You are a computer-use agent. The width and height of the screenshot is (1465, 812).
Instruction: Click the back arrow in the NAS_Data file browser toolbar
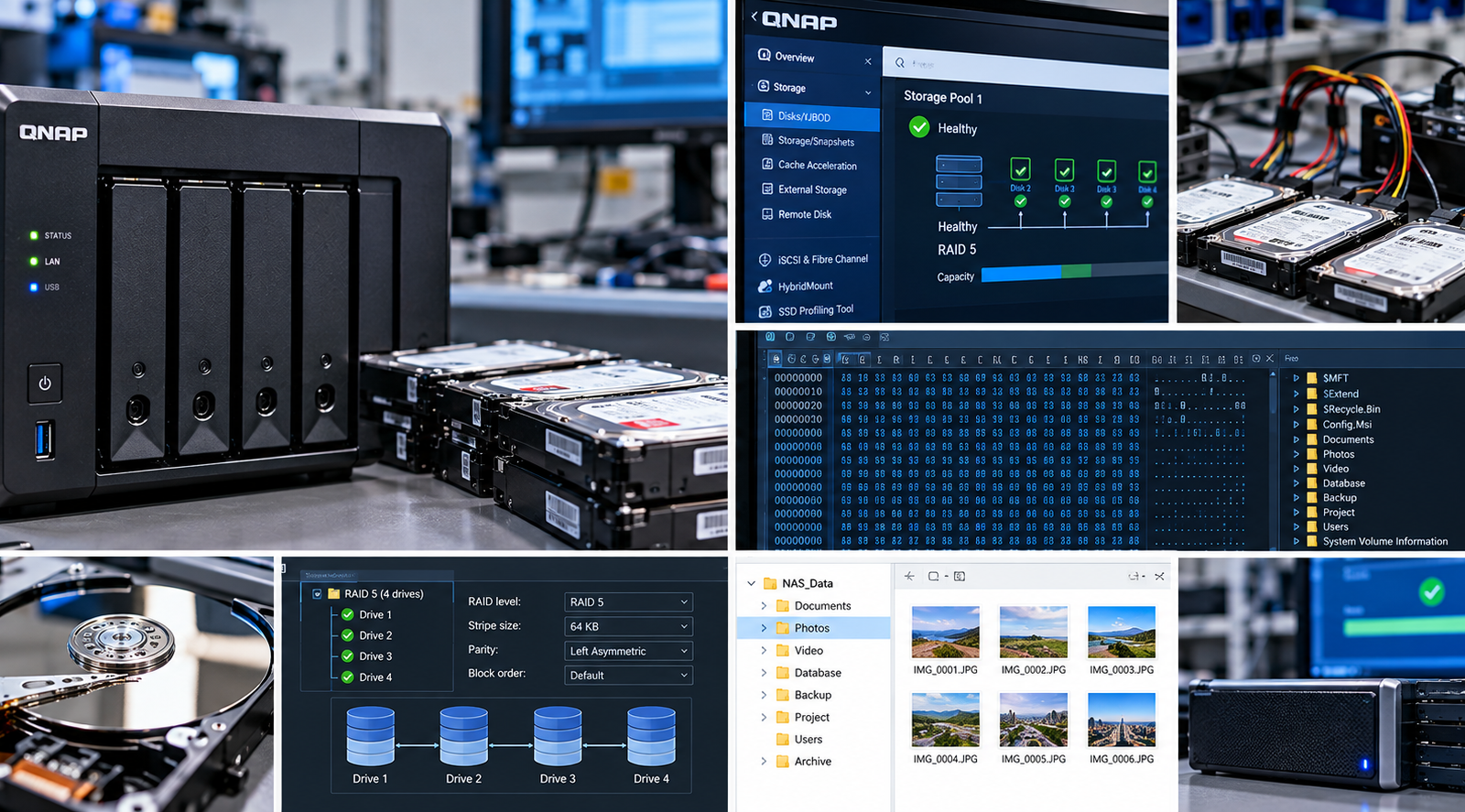[909, 576]
